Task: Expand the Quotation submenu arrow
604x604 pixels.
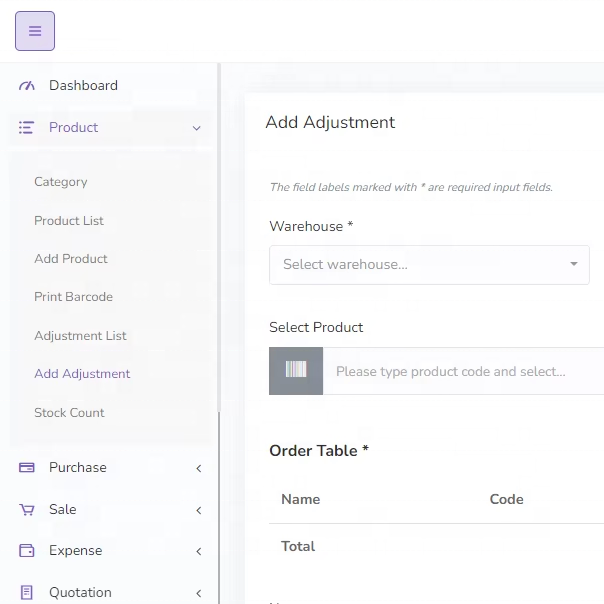Action: pos(199,593)
